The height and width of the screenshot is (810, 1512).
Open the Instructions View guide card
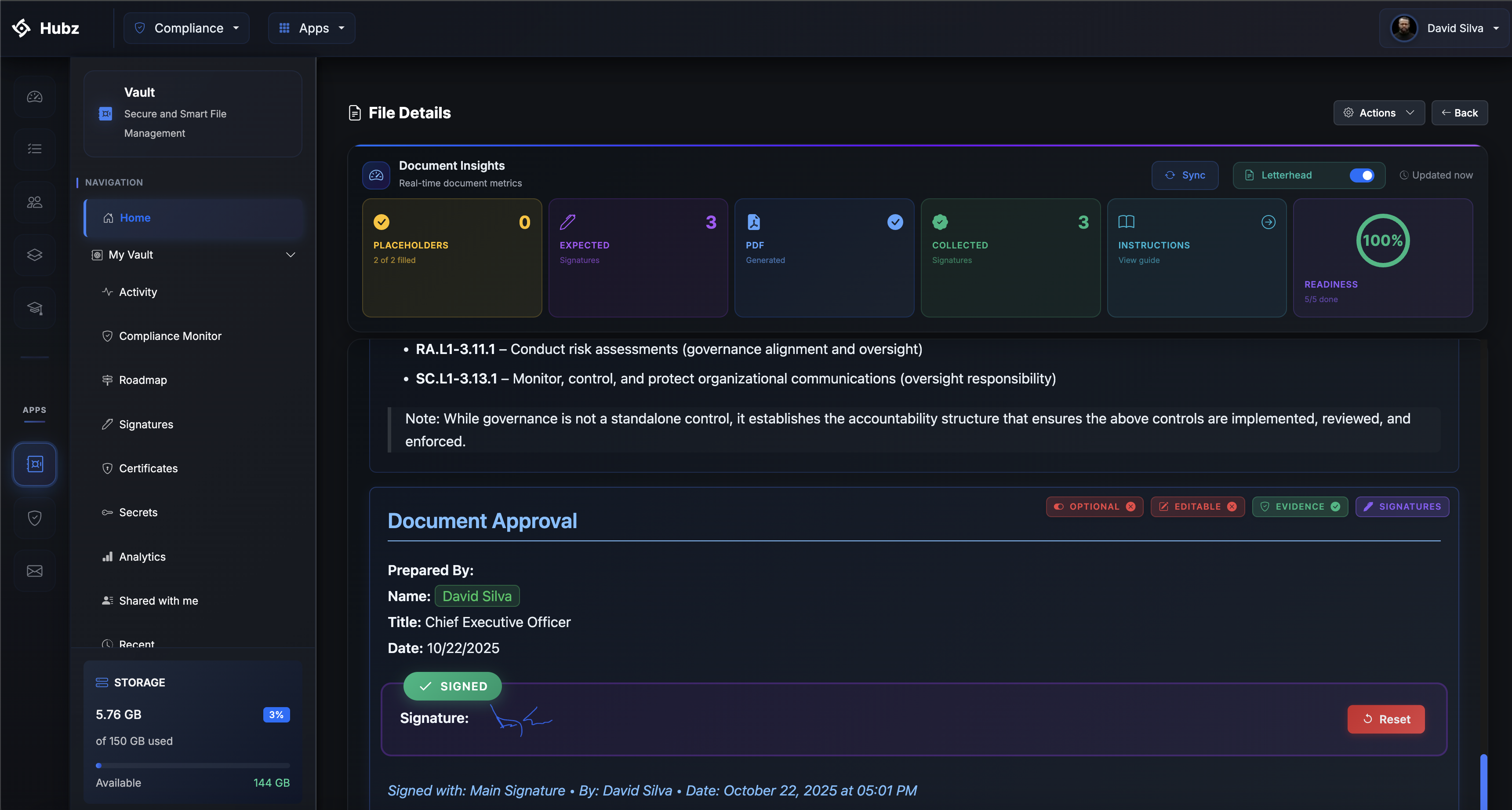coord(1196,257)
